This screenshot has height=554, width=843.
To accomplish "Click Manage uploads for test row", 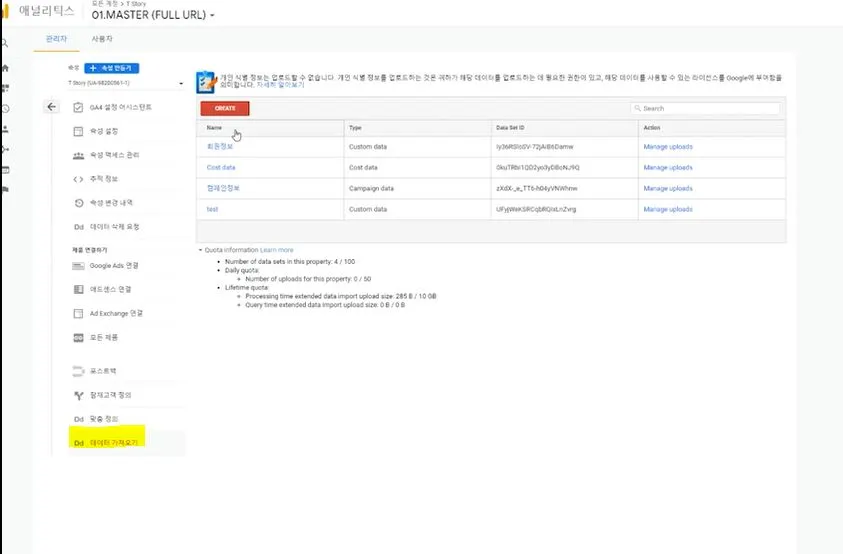I will coord(668,209).
